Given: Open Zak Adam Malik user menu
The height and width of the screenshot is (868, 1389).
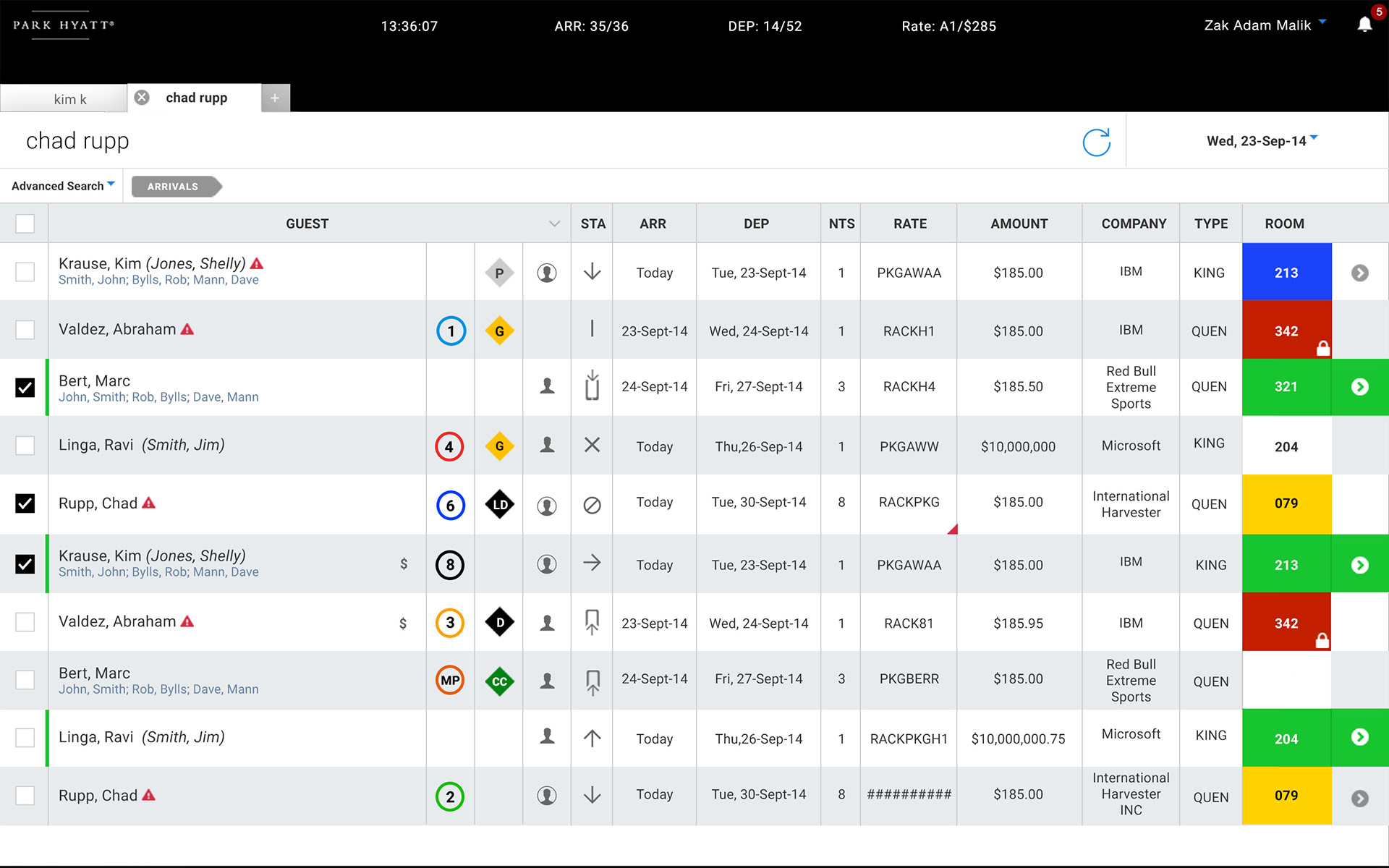Looking at the screenshot, I should [1264, 25].
